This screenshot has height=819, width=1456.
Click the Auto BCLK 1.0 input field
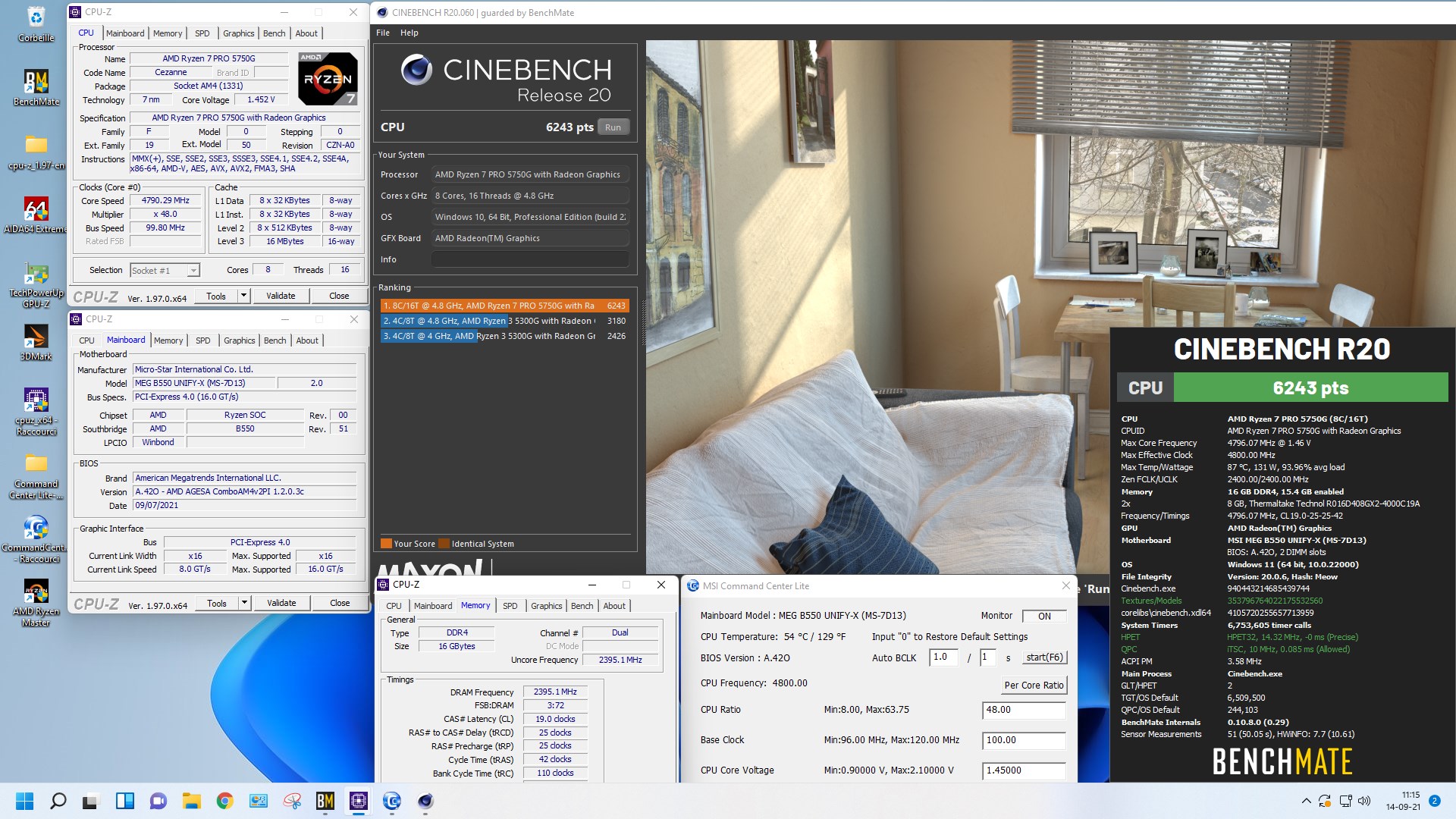coord(943,657)
